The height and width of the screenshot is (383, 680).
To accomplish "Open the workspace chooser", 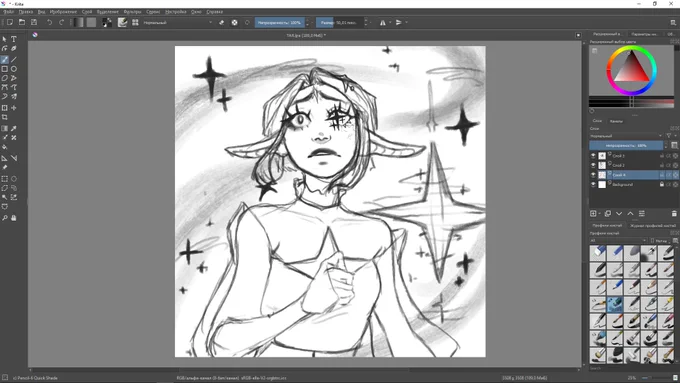I will tap(673, 23).
